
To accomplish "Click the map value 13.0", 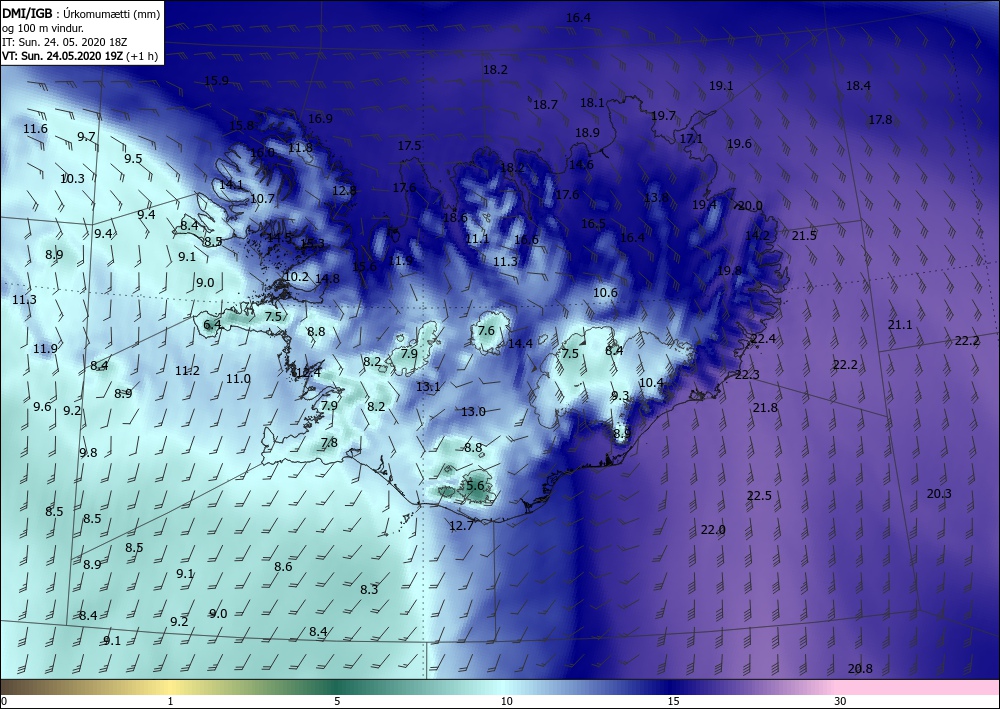I will [473, 411].
